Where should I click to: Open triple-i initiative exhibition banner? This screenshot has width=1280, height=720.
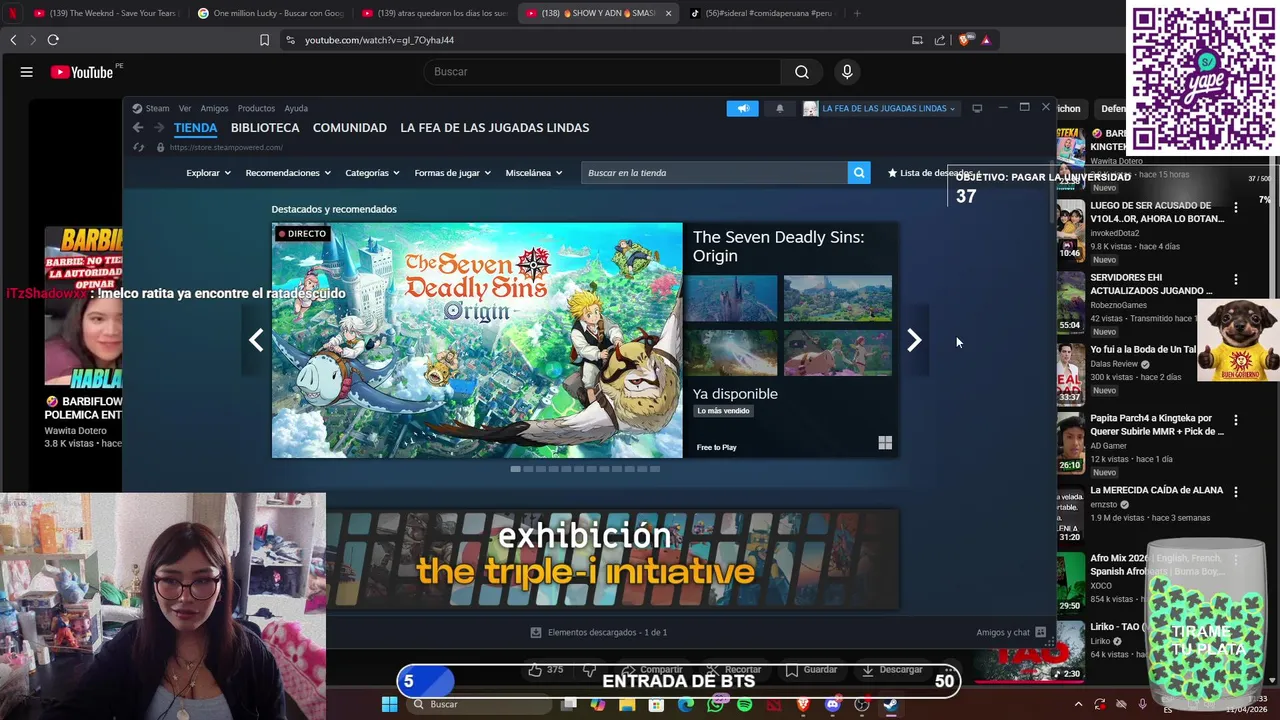tap(612, 559)
